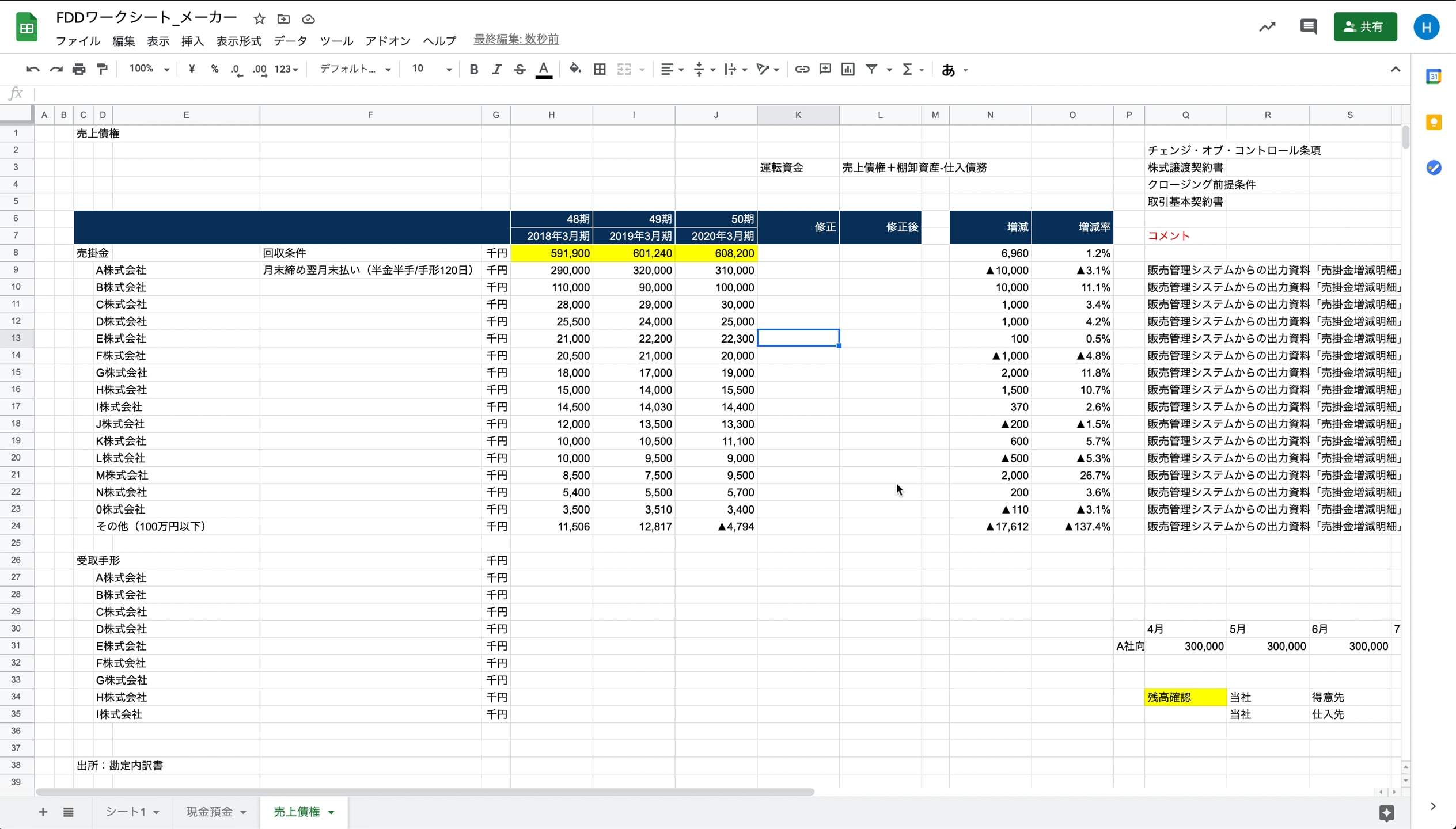This screenshot has height=829, width=1456.
Task: Insert a link using the link icon
Action: coord(802,70)
